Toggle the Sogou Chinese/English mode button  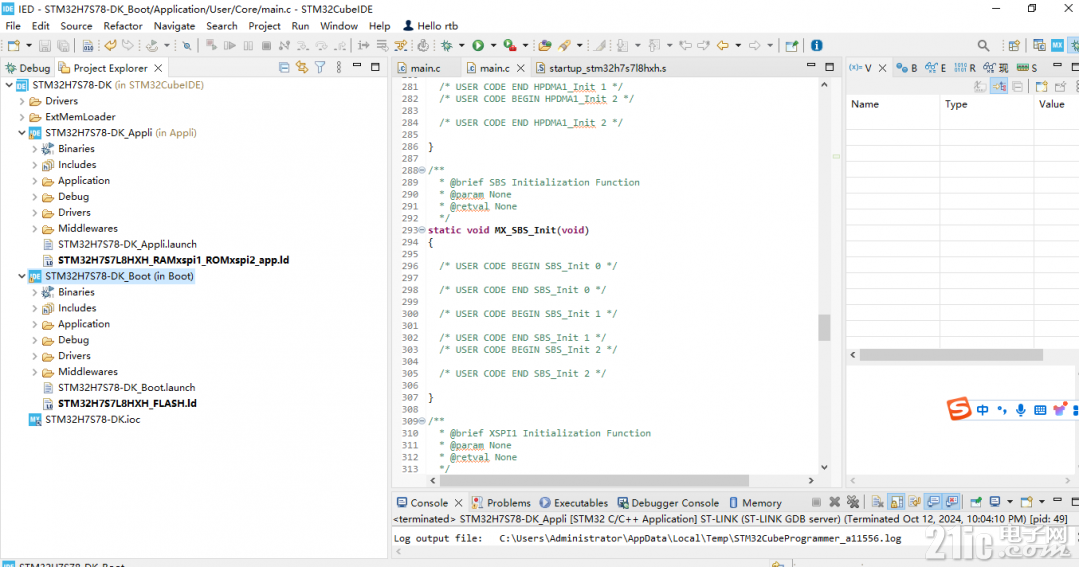point(983,410)
